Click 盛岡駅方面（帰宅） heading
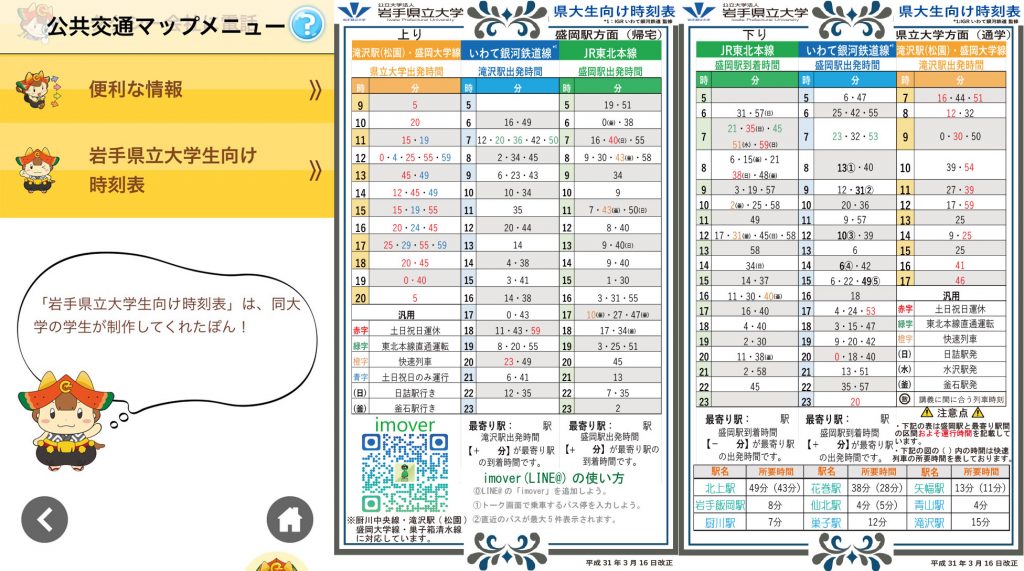 click(607, 34)
